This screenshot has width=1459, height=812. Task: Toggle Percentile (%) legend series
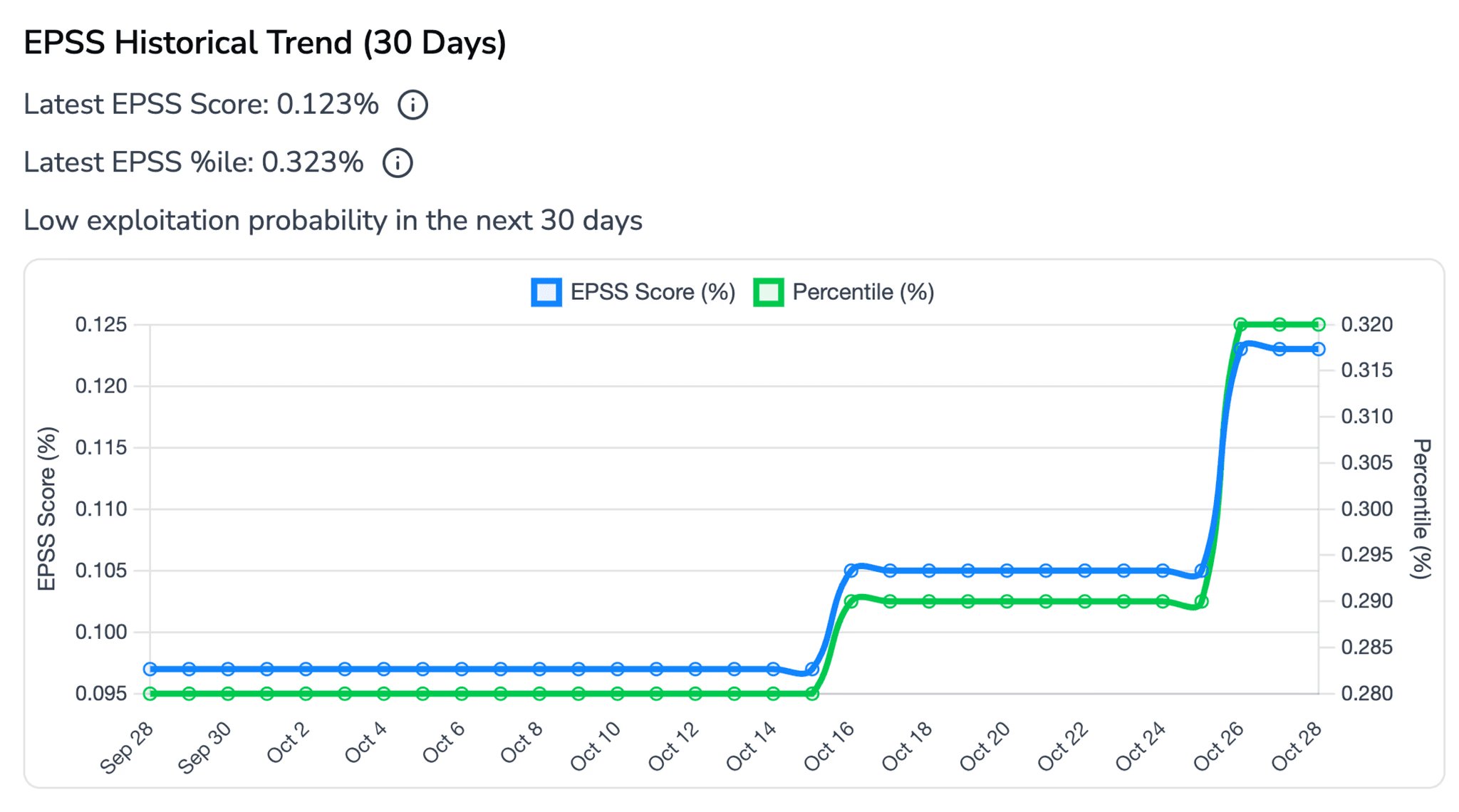click(862, 292)
